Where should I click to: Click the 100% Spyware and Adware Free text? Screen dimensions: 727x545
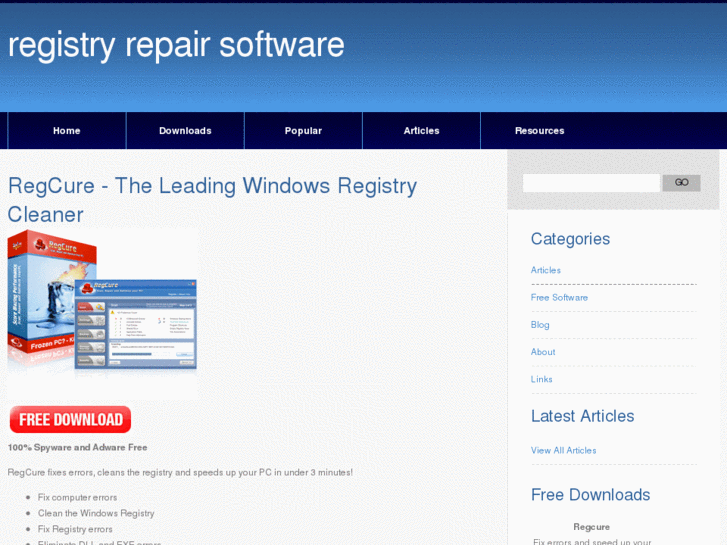(x=77, y=448)
